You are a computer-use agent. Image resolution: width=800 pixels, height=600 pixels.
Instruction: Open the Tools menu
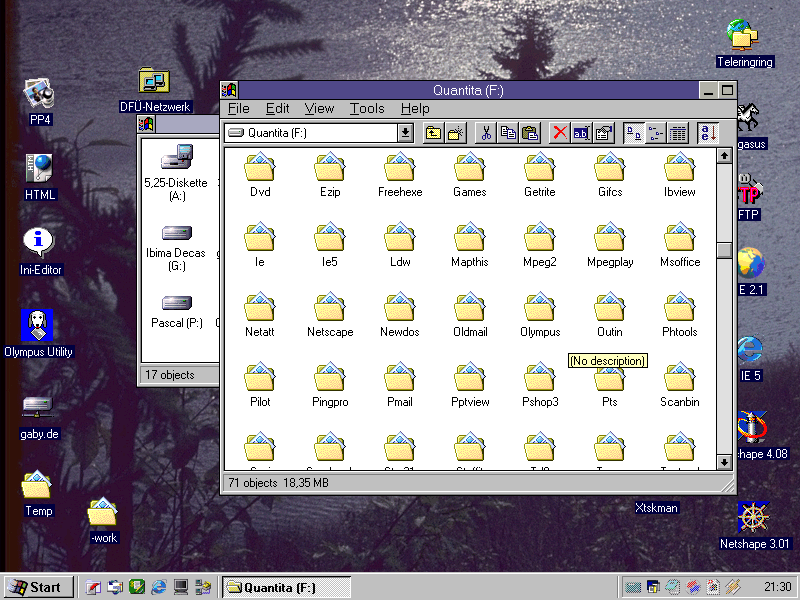pyautogui.click(x=367, y=109)
